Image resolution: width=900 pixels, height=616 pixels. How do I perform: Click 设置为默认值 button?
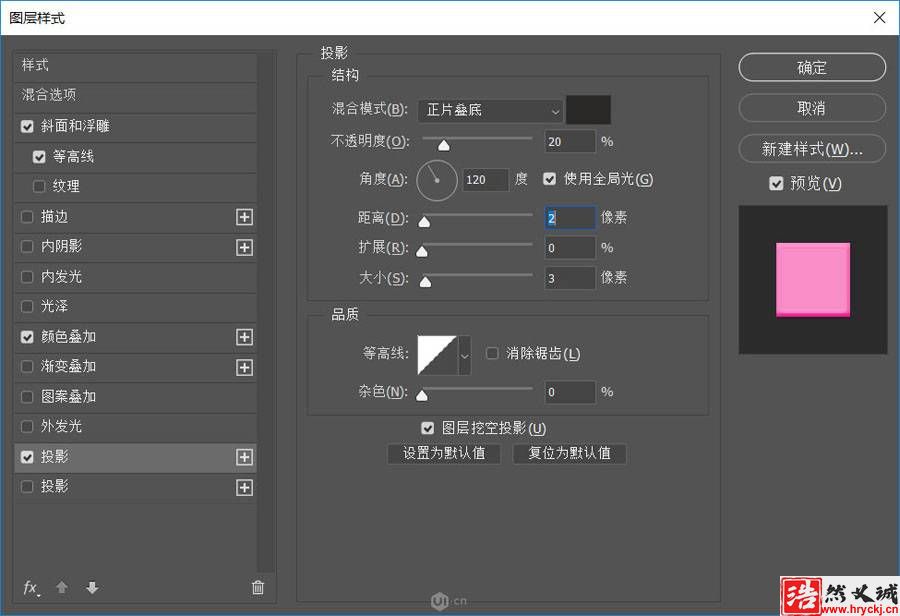pos(444,454)
